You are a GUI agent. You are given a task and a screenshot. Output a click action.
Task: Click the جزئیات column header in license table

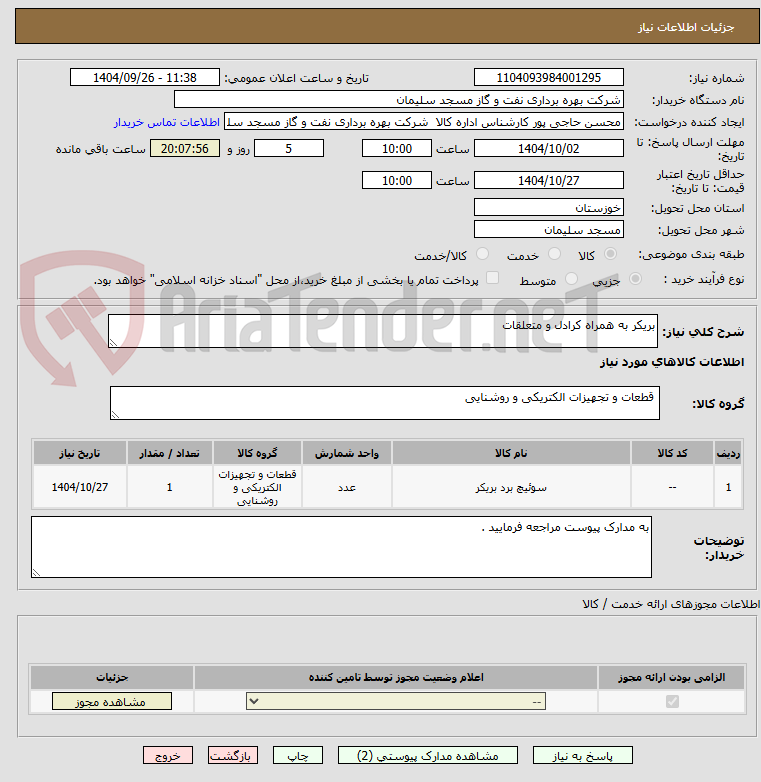pyautogui.click(x=112, y=677)
